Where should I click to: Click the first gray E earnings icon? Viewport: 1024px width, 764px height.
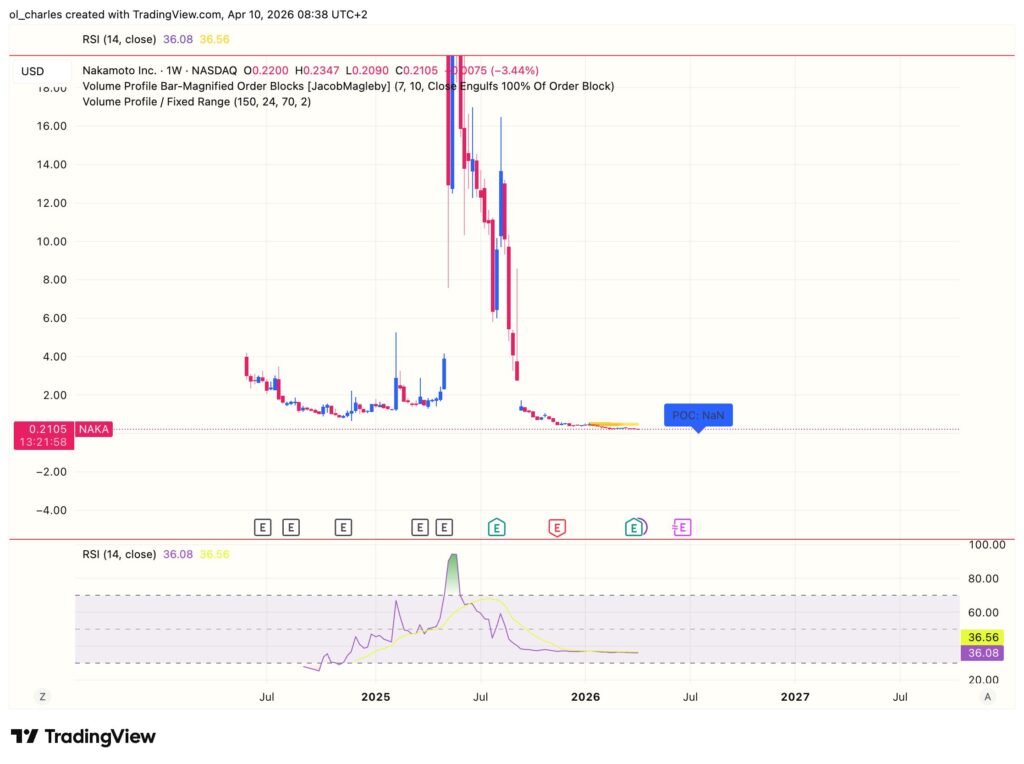(x=263, y=527)
